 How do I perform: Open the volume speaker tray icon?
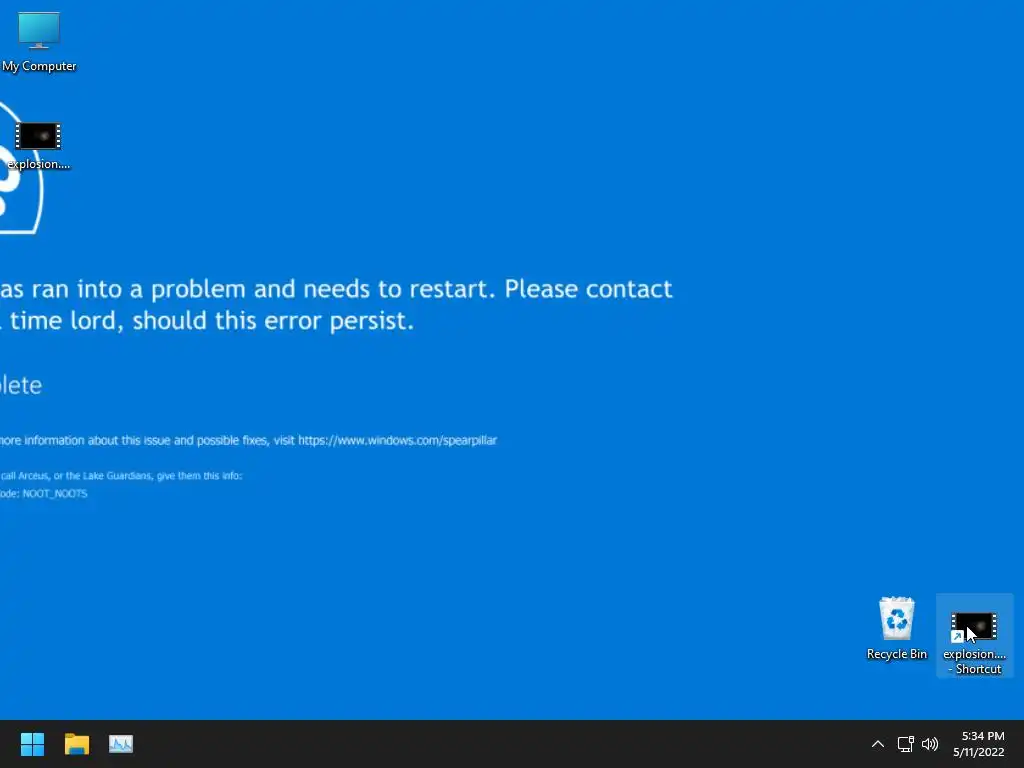930,744
